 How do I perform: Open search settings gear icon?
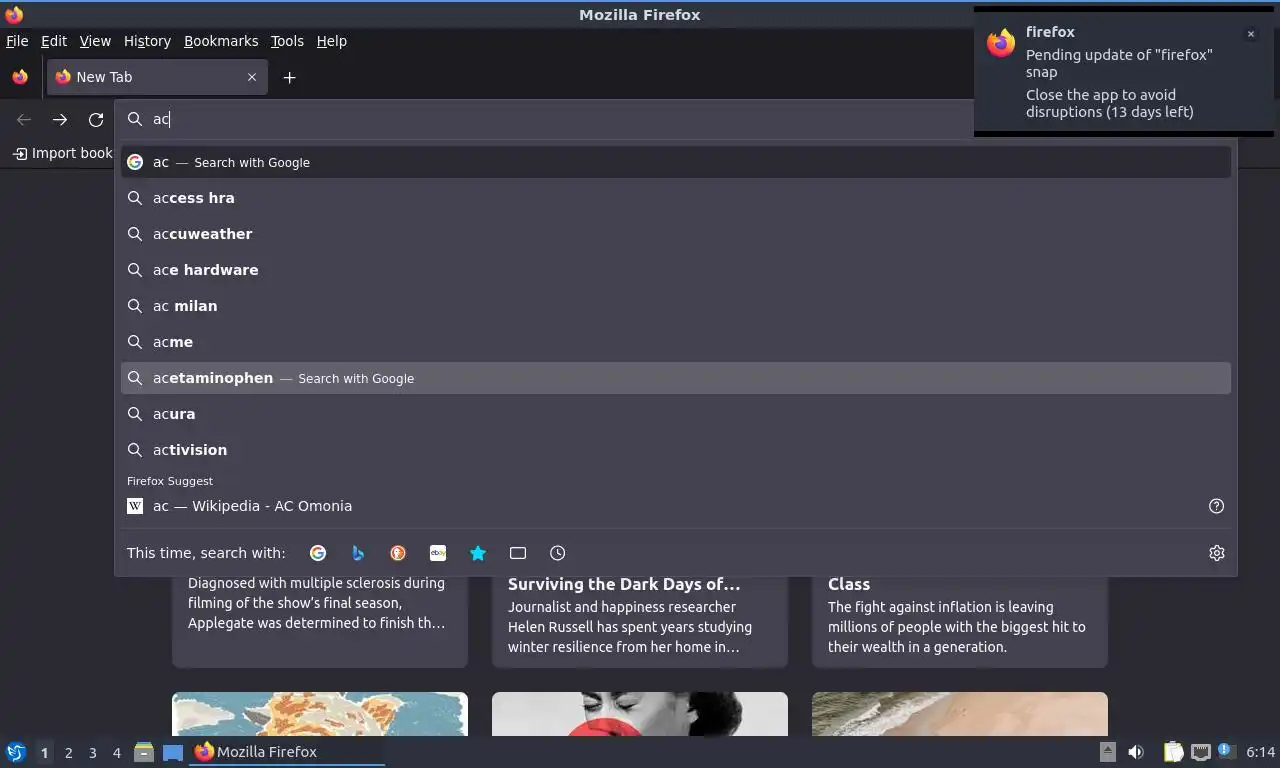pos(1217,553)
